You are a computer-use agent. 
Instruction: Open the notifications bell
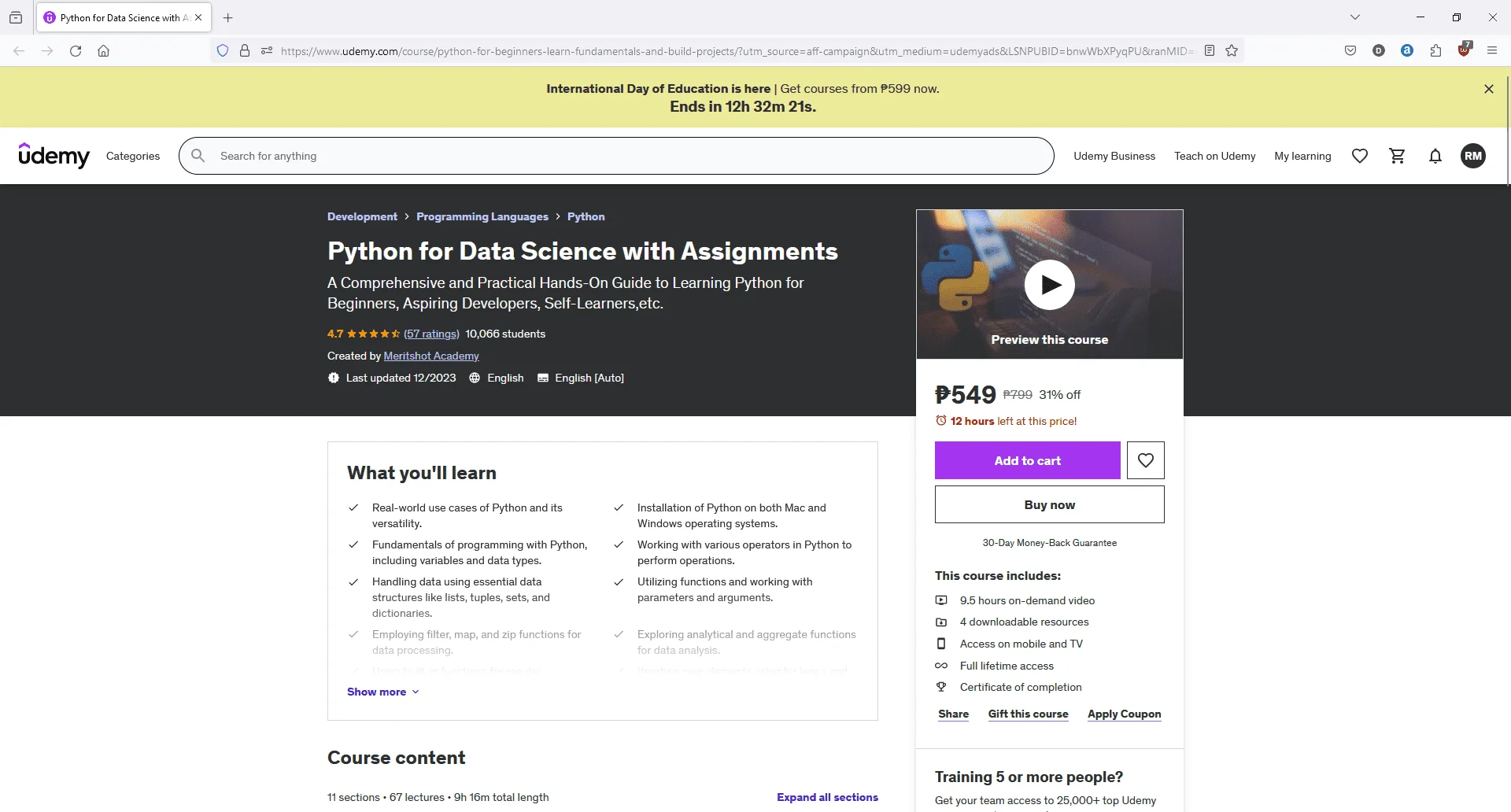[x=1435, y=156]
